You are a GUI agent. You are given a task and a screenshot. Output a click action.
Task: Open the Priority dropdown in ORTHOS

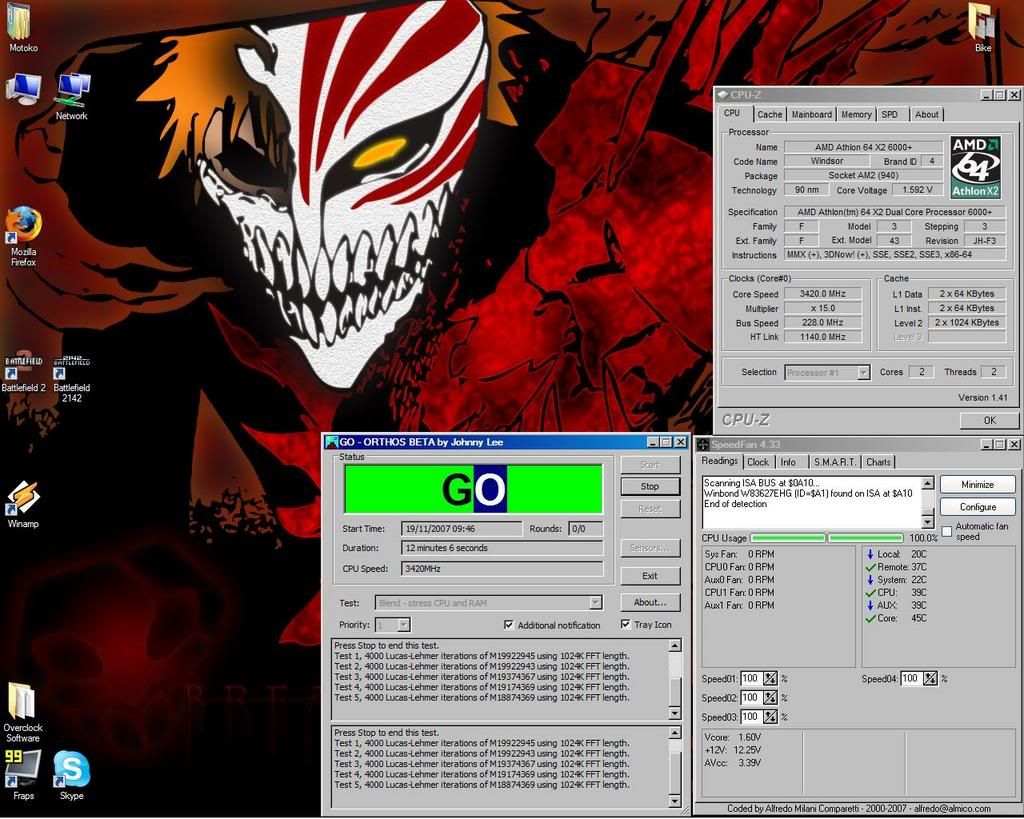click(x=404, y=625)
